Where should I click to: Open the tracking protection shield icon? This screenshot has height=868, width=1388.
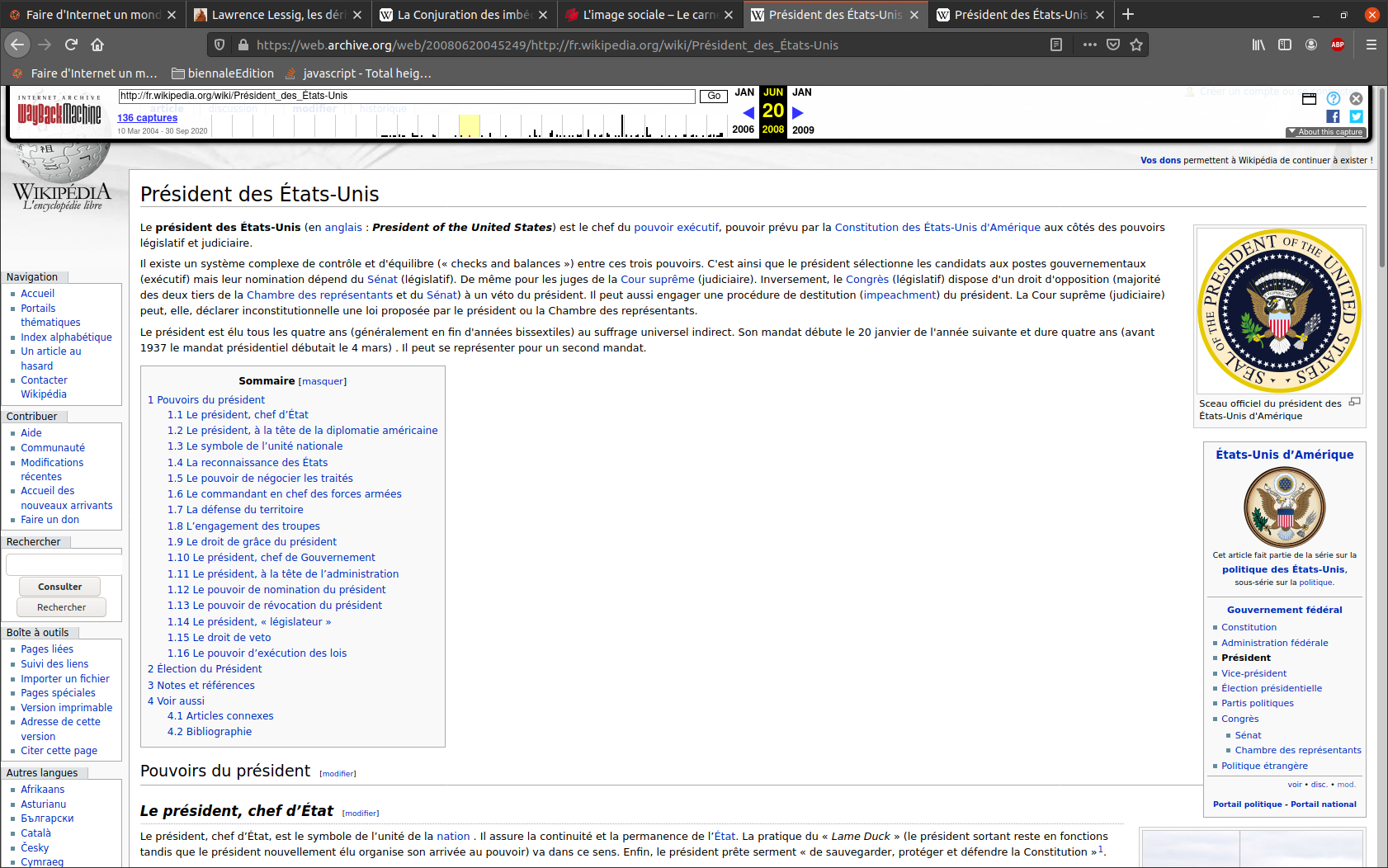point(220,45)
